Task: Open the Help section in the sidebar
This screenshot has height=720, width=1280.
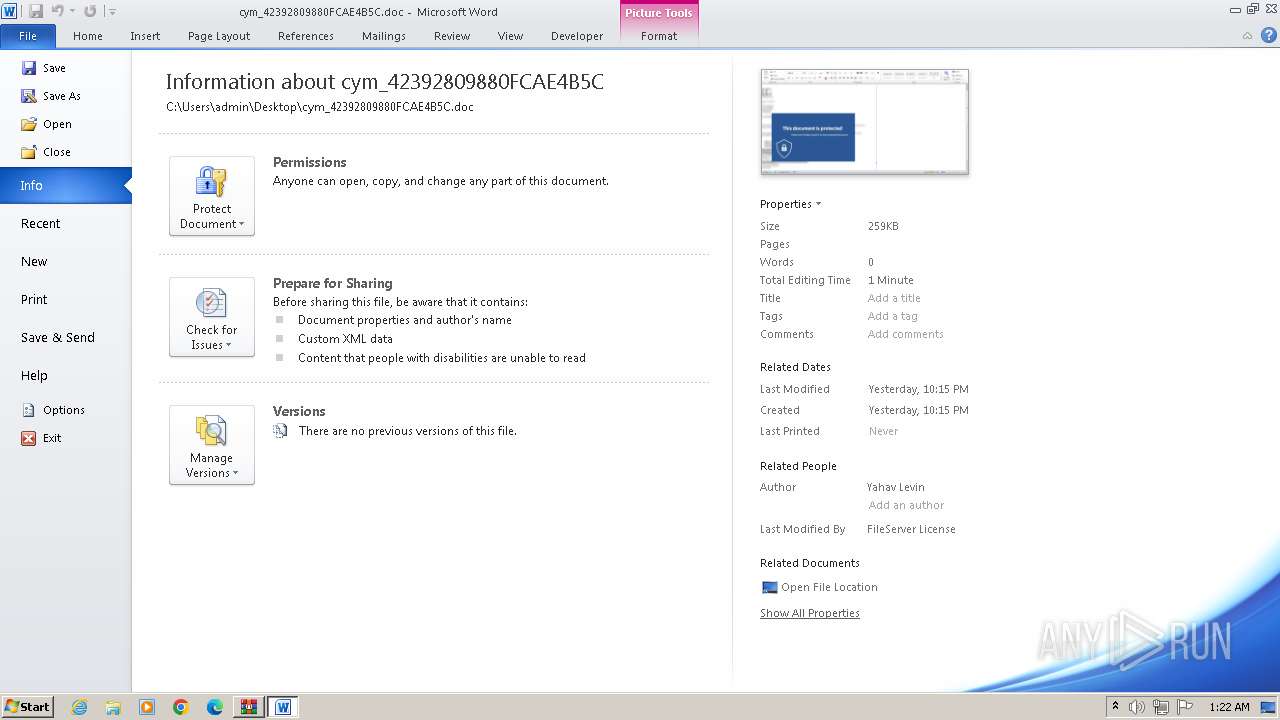Action: [34, 376]
